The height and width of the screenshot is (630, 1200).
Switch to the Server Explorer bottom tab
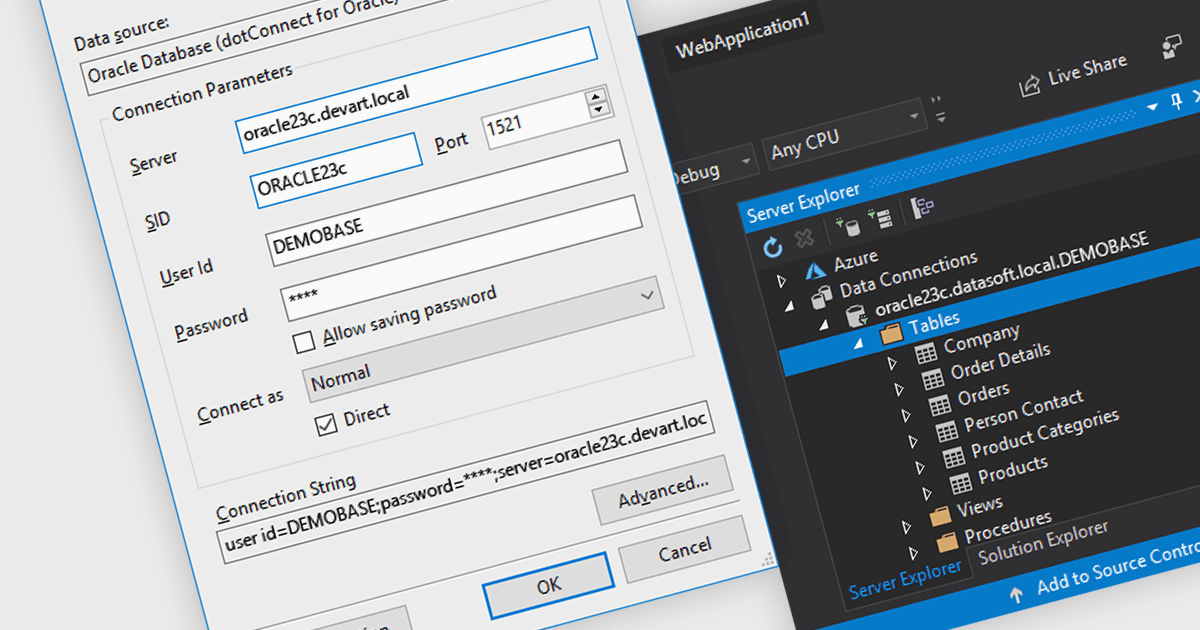point(906,579)
